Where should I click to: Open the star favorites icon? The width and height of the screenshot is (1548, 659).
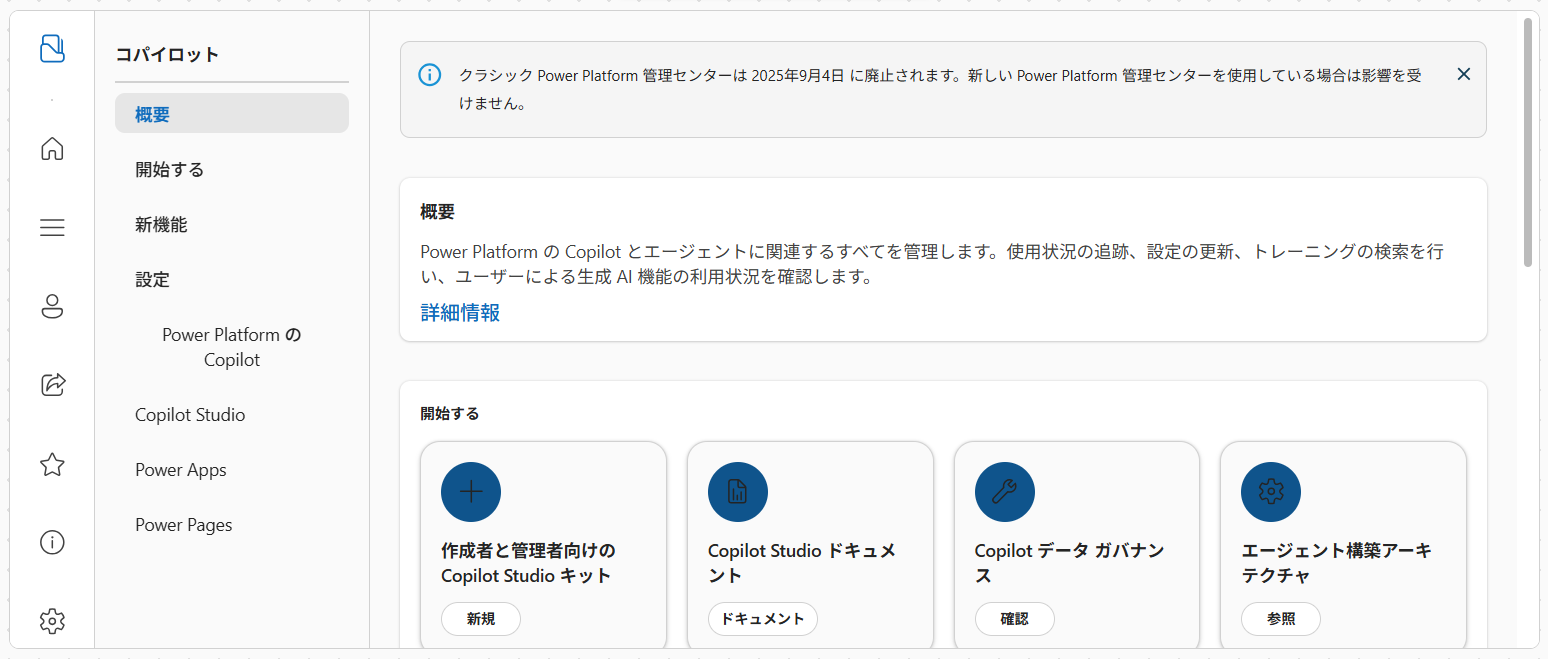click(x=52, y=464)
